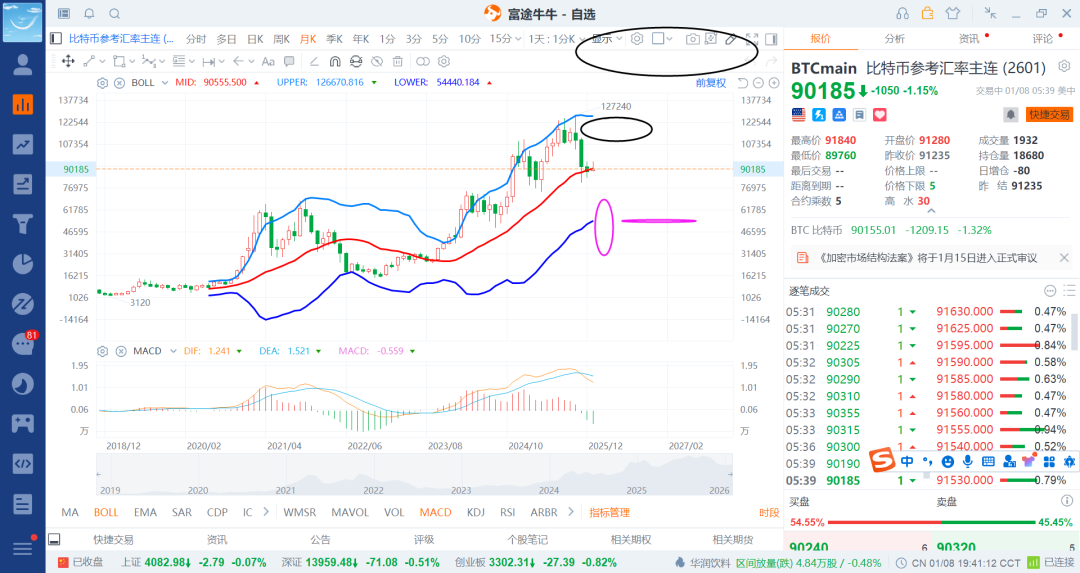Toggle the linked drawings sync icon
This screenshot has width=1080, height=573.
point(355,61)
